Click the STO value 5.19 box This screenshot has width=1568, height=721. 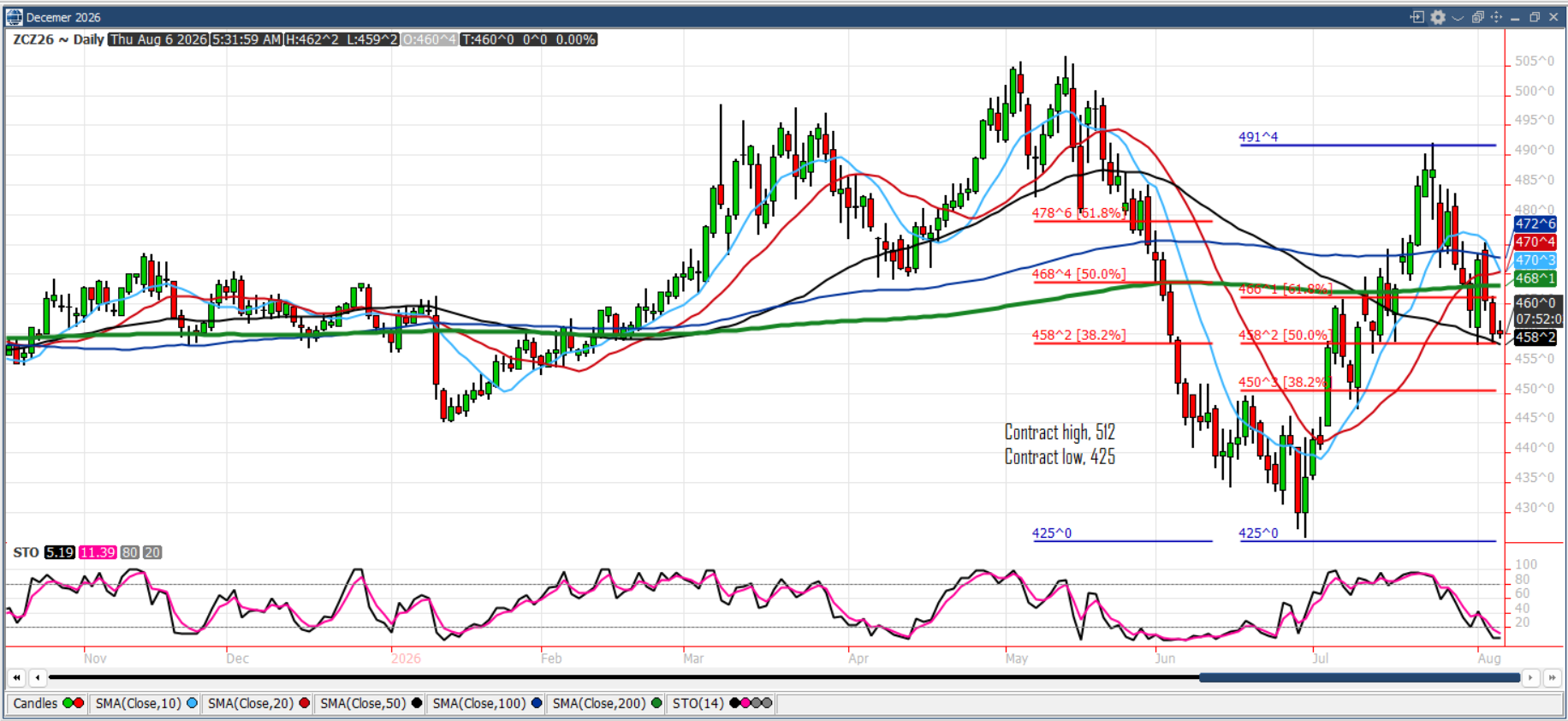[60, 552]
